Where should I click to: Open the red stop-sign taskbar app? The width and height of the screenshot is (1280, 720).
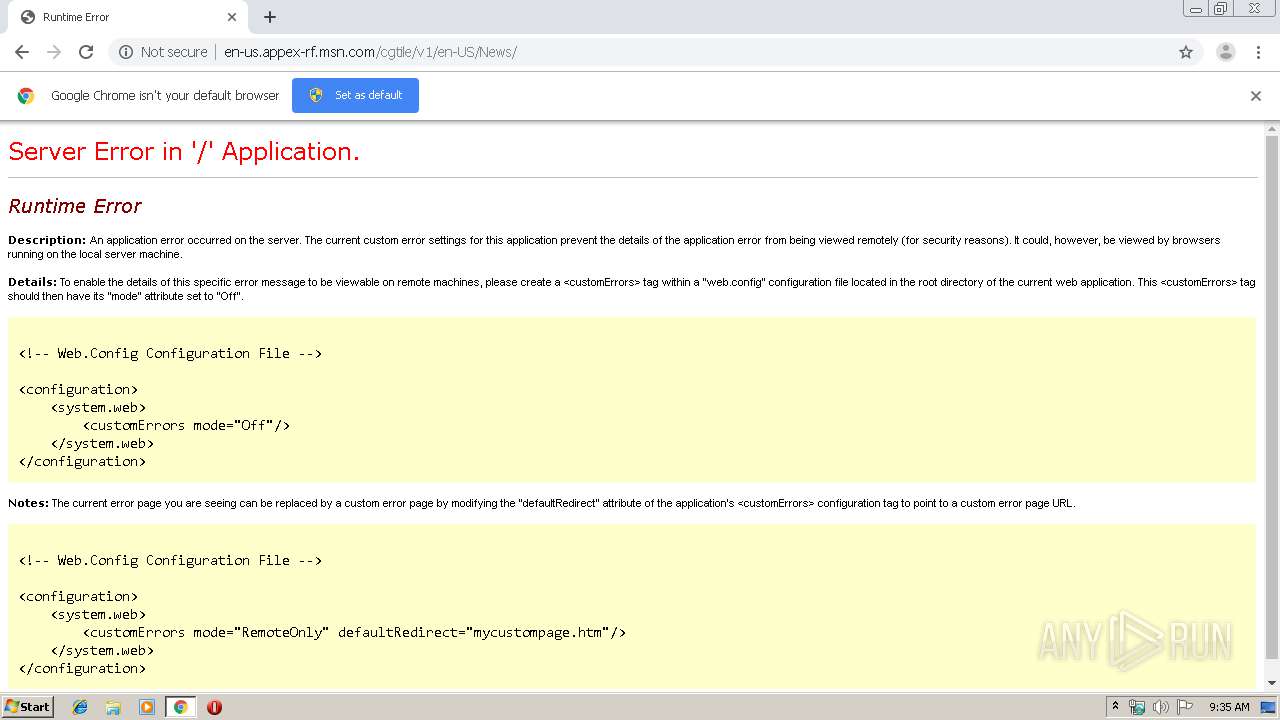pyautogui.click(x=214, y=707)
